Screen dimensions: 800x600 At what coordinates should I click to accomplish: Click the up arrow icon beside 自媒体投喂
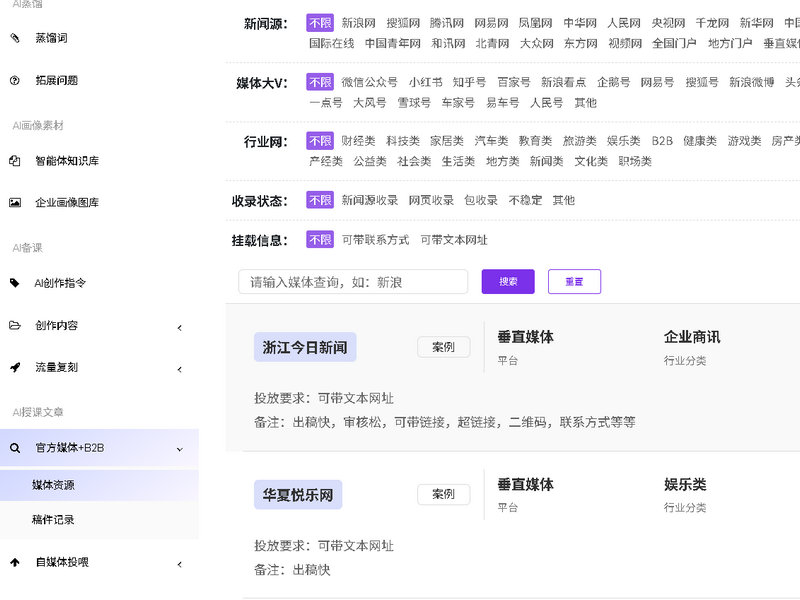[14, 562]
